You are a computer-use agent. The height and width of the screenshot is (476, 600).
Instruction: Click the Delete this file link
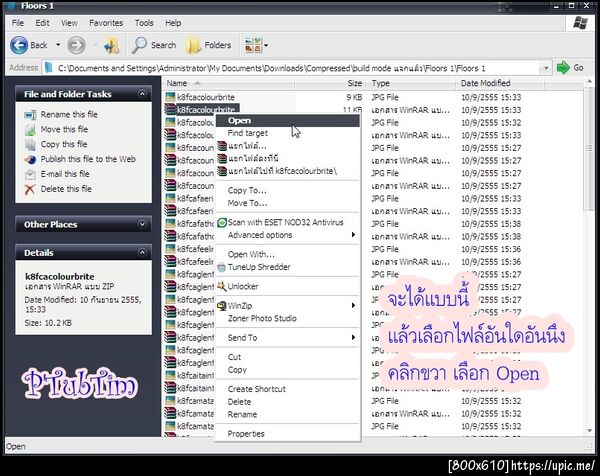pos(66,189)
